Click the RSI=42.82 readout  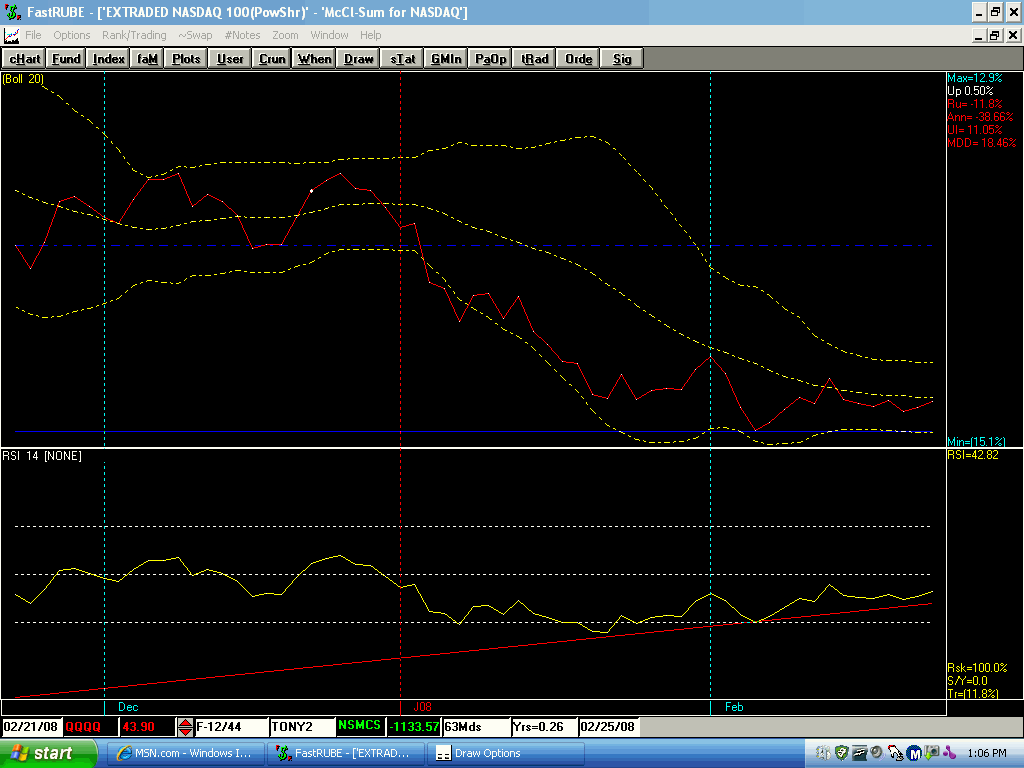pos(973,455)
